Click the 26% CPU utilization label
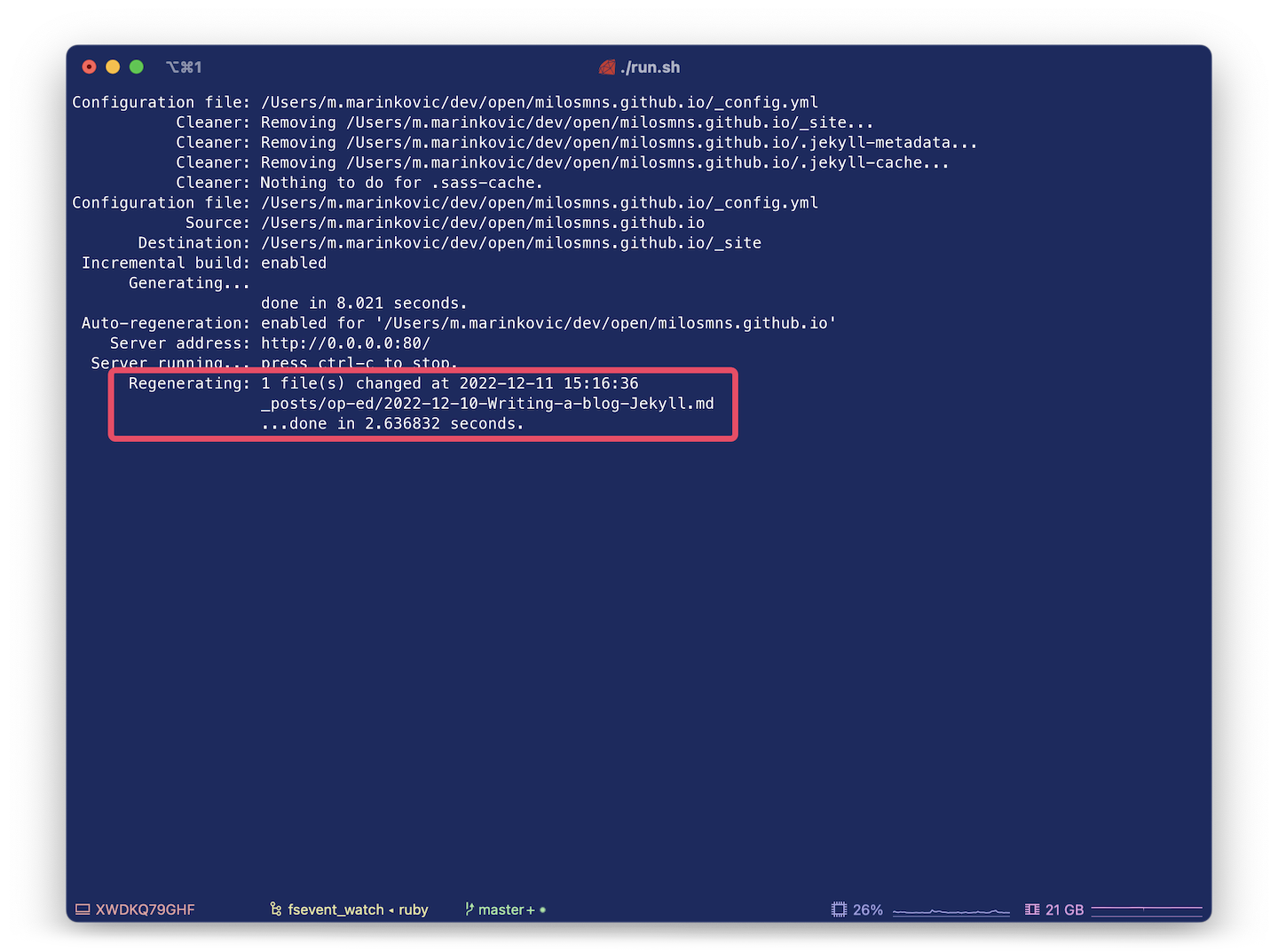 (x=868, y=909)
